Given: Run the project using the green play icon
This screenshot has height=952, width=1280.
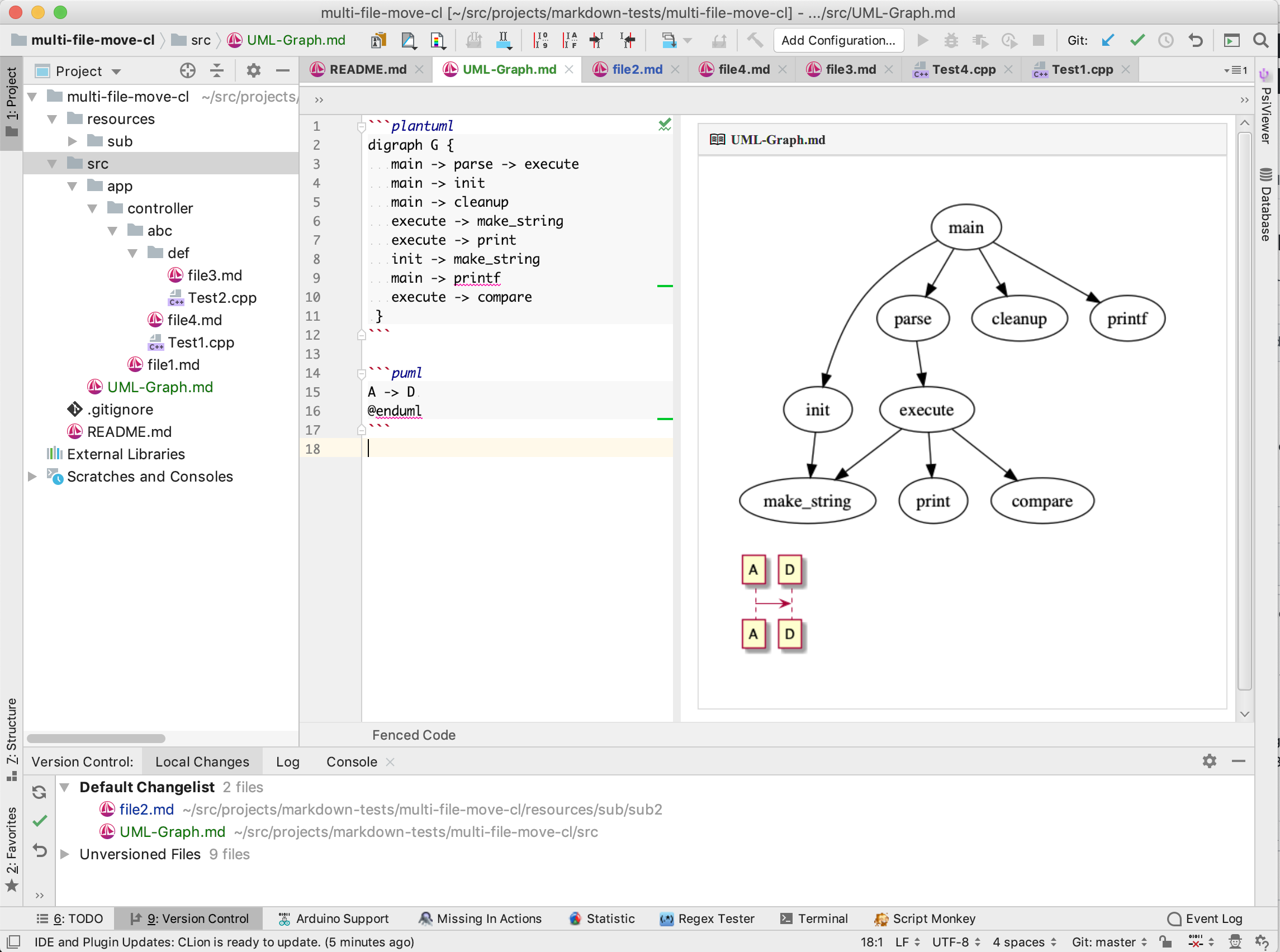Looking at the screenshot, I should 923,40.
